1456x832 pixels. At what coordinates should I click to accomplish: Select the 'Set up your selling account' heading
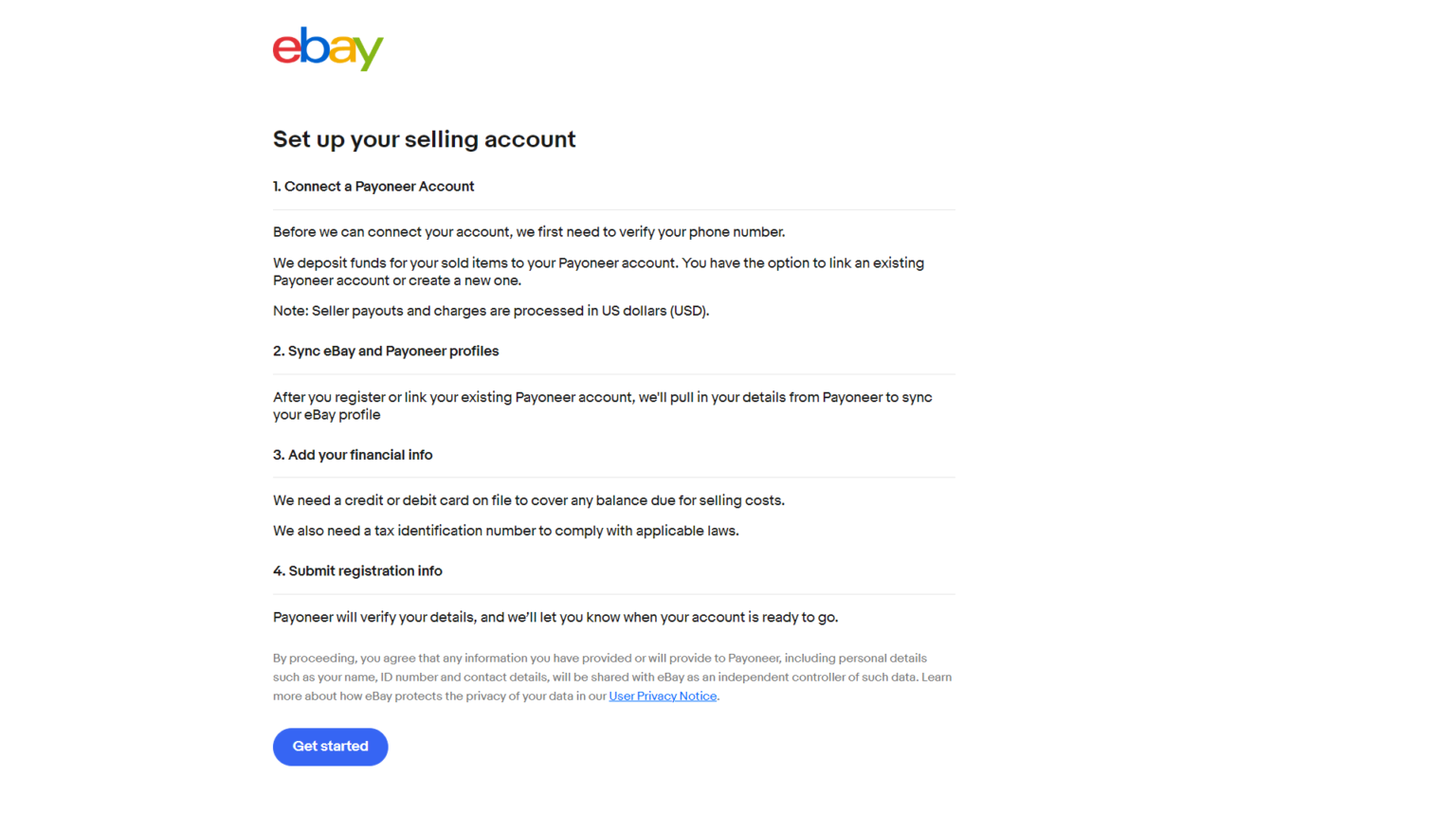424,139
